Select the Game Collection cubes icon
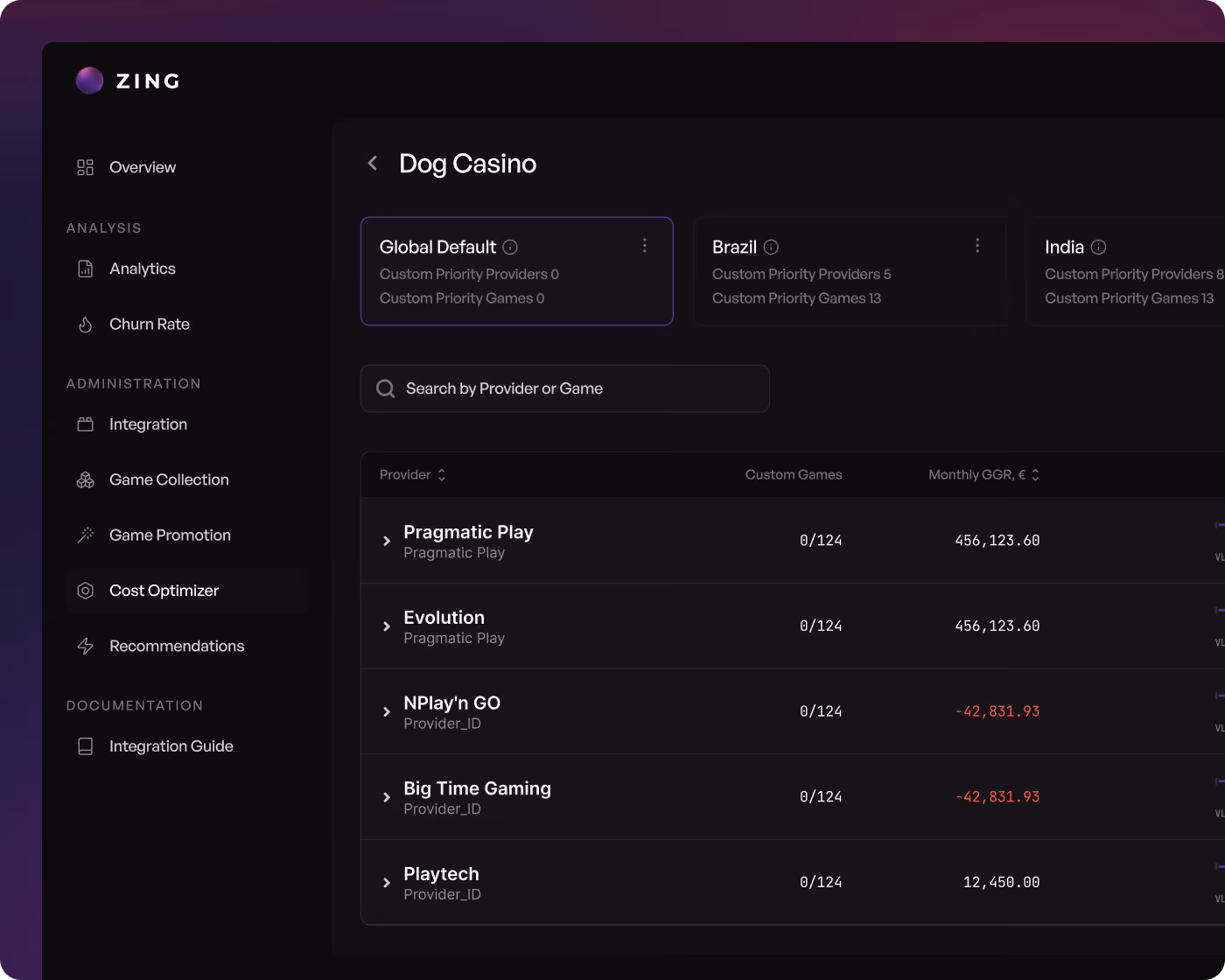 tap(85, 479)
